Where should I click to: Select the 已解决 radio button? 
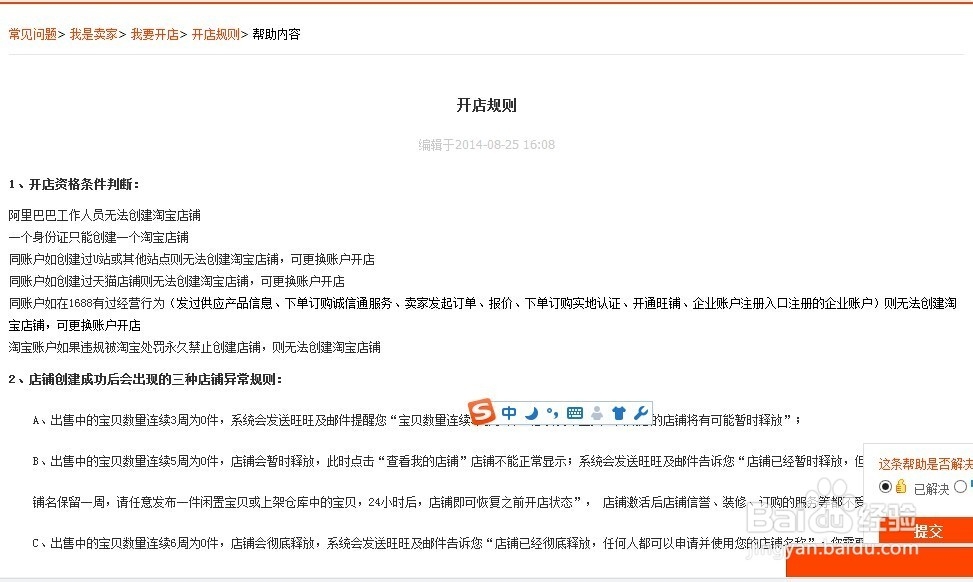click(x=886, y=487)
